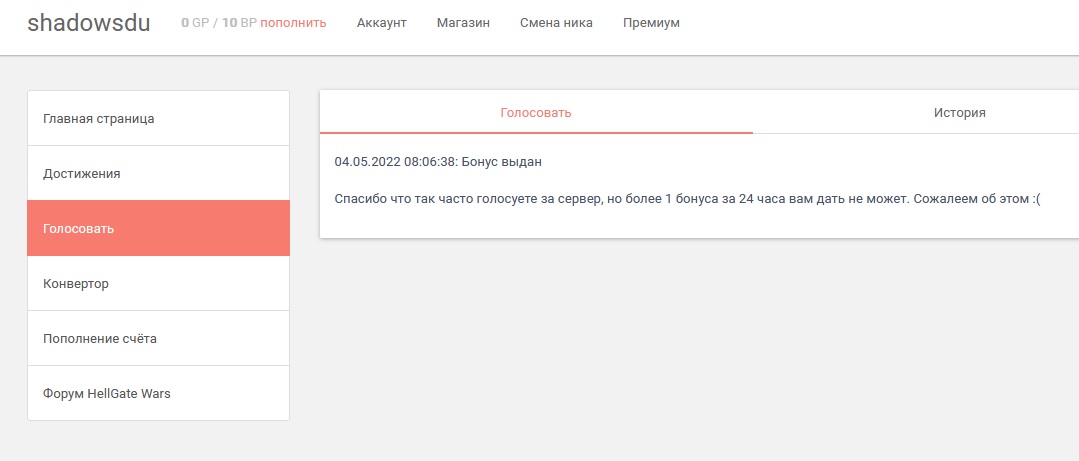Go to Смена ника page
Screen dimensions: 1079x461
pos(556,23)
